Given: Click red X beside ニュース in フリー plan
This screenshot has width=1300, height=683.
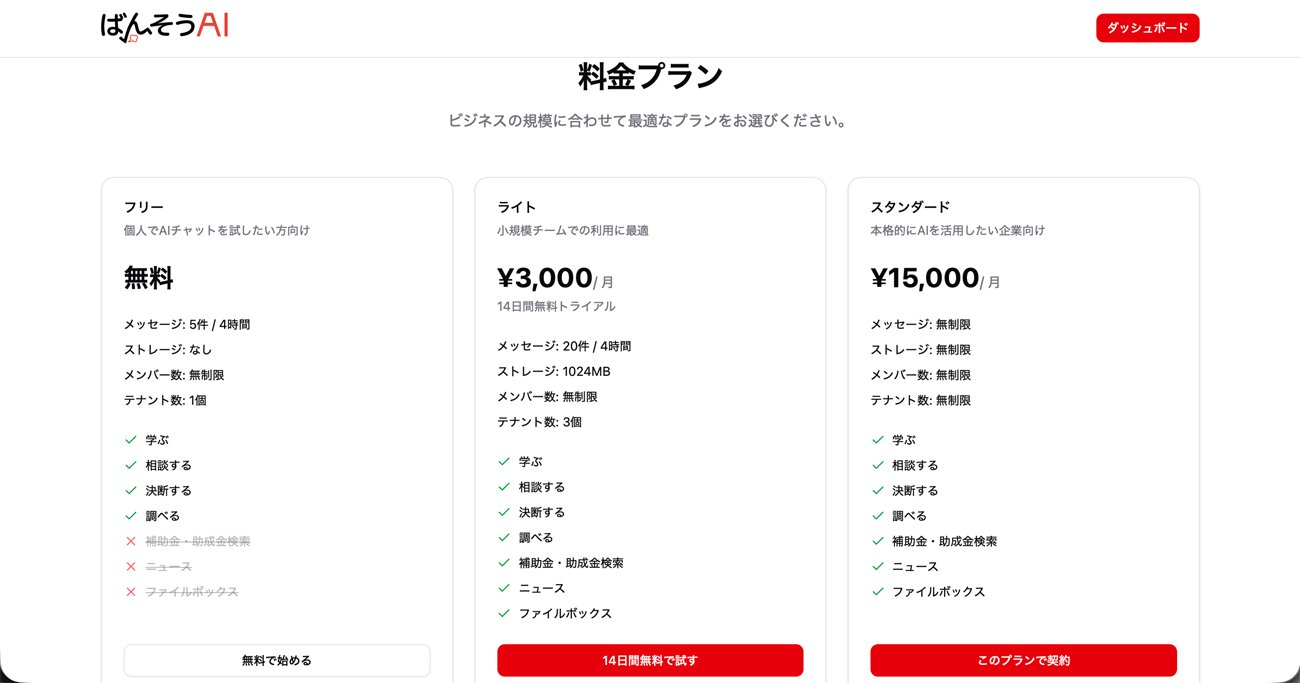Looking at the screenshot, I should pos(131,567).
